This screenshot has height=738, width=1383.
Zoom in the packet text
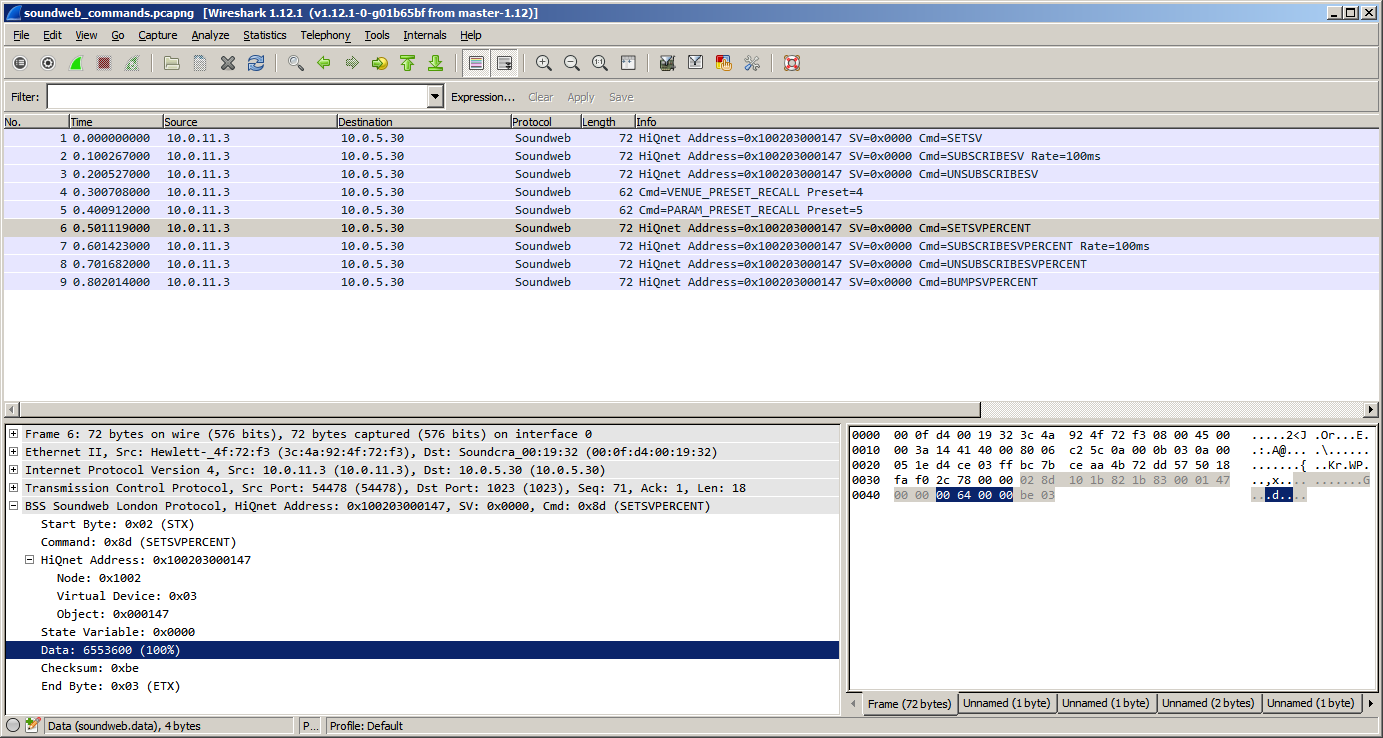[544, 63]
